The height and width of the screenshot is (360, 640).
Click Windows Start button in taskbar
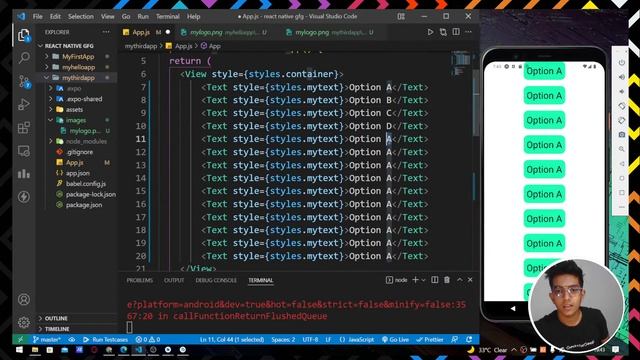pos(19,350)
